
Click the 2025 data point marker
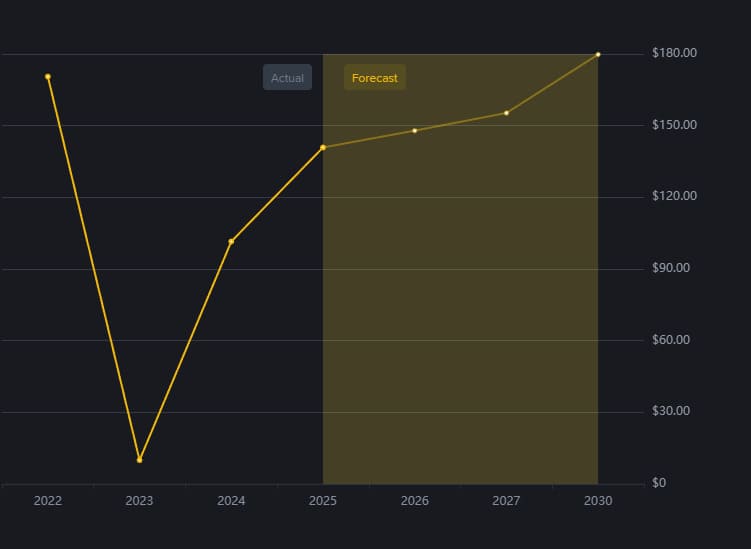(x=323, y=147)
